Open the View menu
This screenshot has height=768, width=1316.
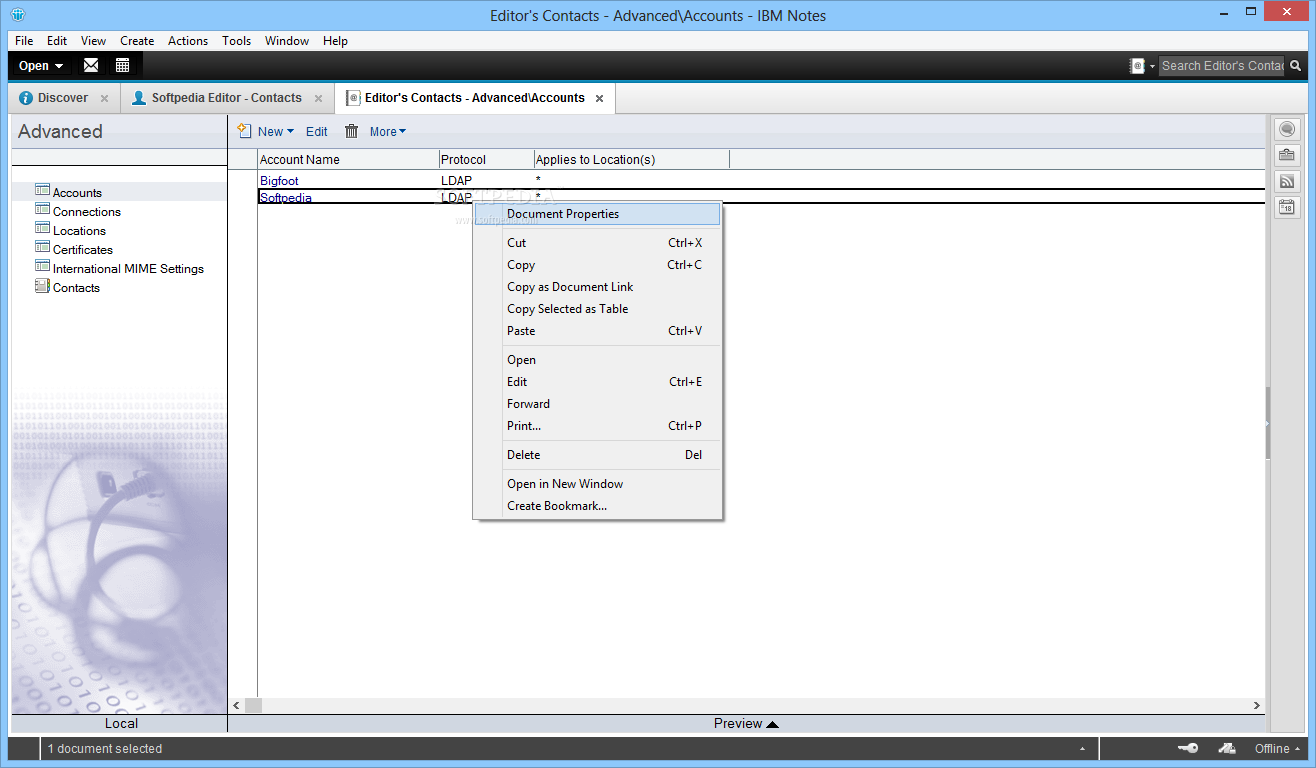coord(93,41)
